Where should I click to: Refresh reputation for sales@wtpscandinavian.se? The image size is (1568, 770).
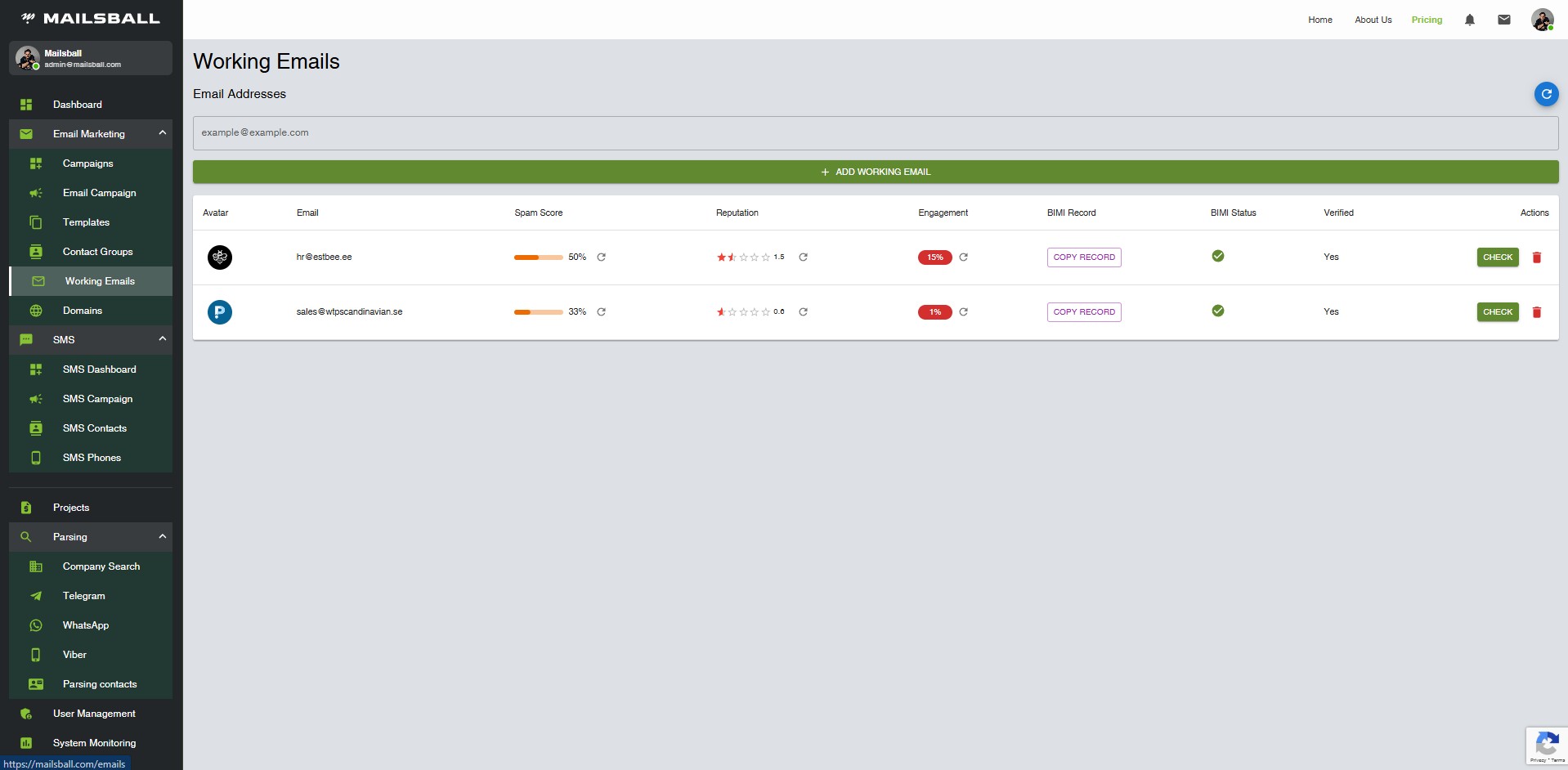point(803,312)
